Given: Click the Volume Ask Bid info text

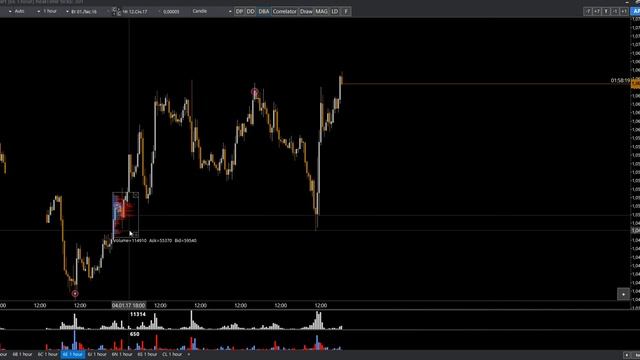Looking at the screenshot, I should pyautogui.click(x=155, y=241).
